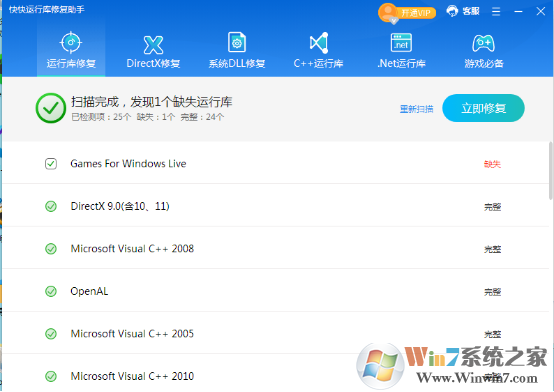
Task: Open the 游戏必备 gamepad icon
Action: pos(483,43)
